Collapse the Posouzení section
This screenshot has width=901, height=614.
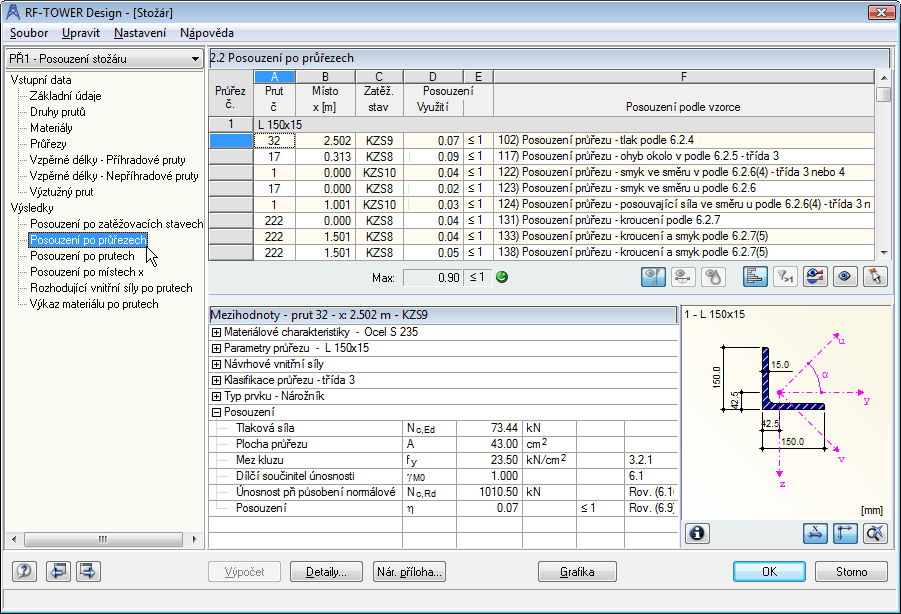[x=216, y=412]
